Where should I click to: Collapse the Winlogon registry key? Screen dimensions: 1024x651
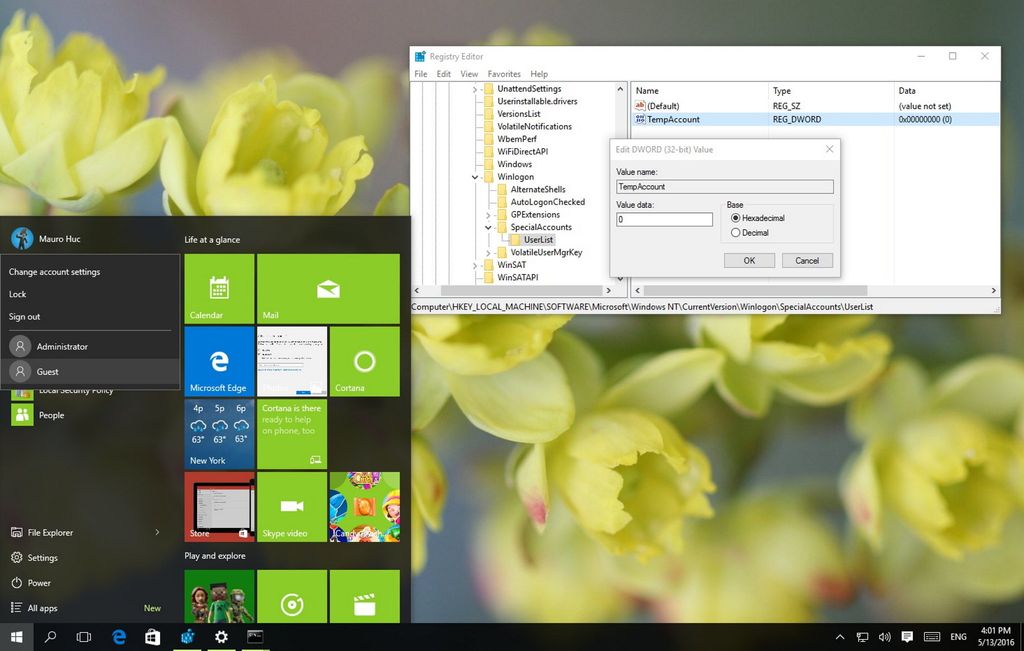point(474,176)
